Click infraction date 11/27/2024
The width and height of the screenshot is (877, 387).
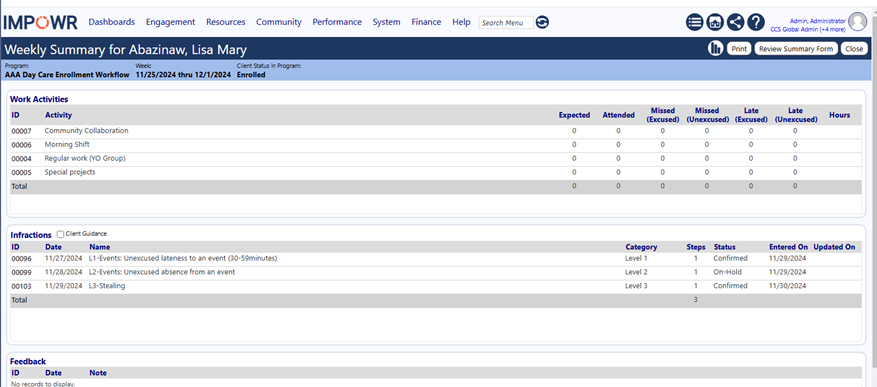coord(63,258)
